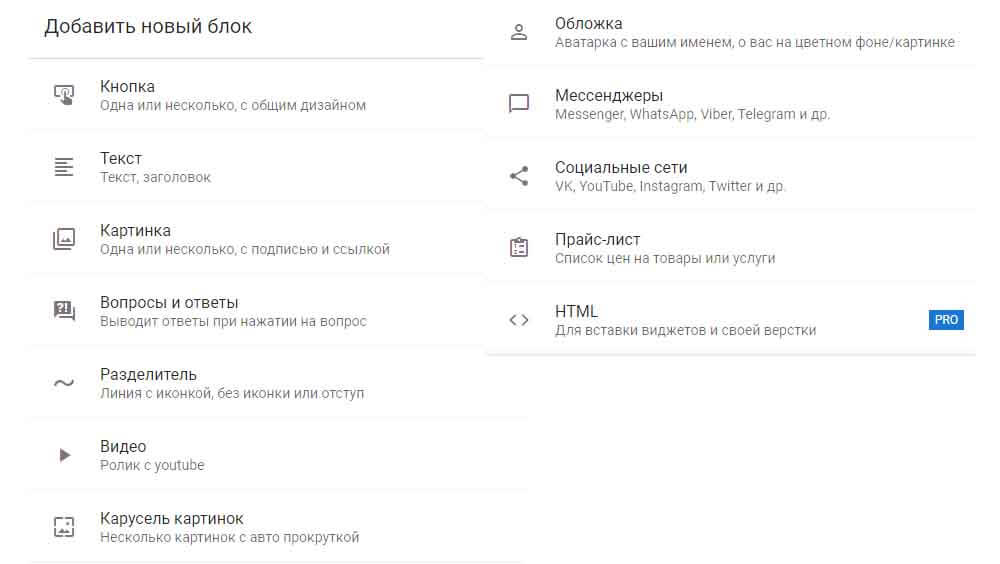Choose the Текст block title

click(121, 159)
